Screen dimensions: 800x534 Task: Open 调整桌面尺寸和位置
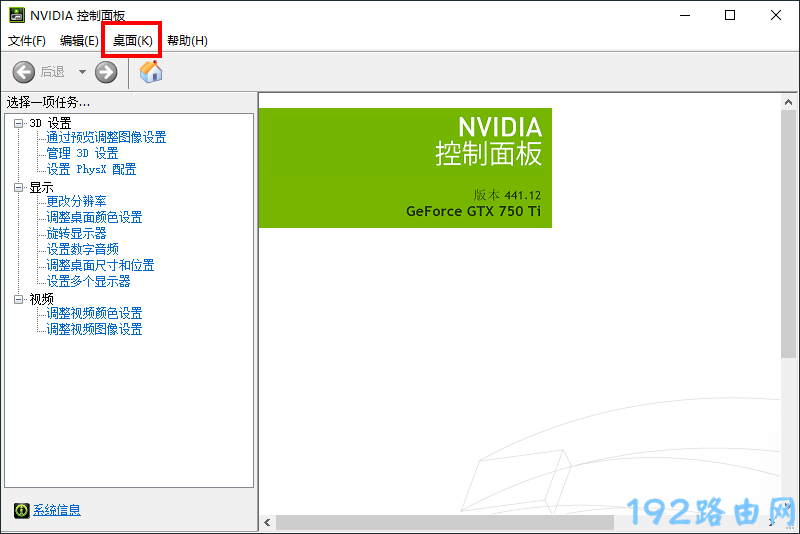(101, 265)
